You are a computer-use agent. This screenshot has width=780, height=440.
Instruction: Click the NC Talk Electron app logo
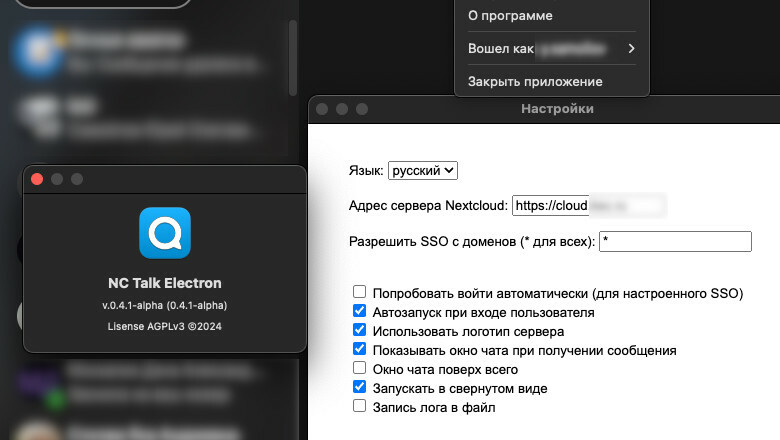165,233
